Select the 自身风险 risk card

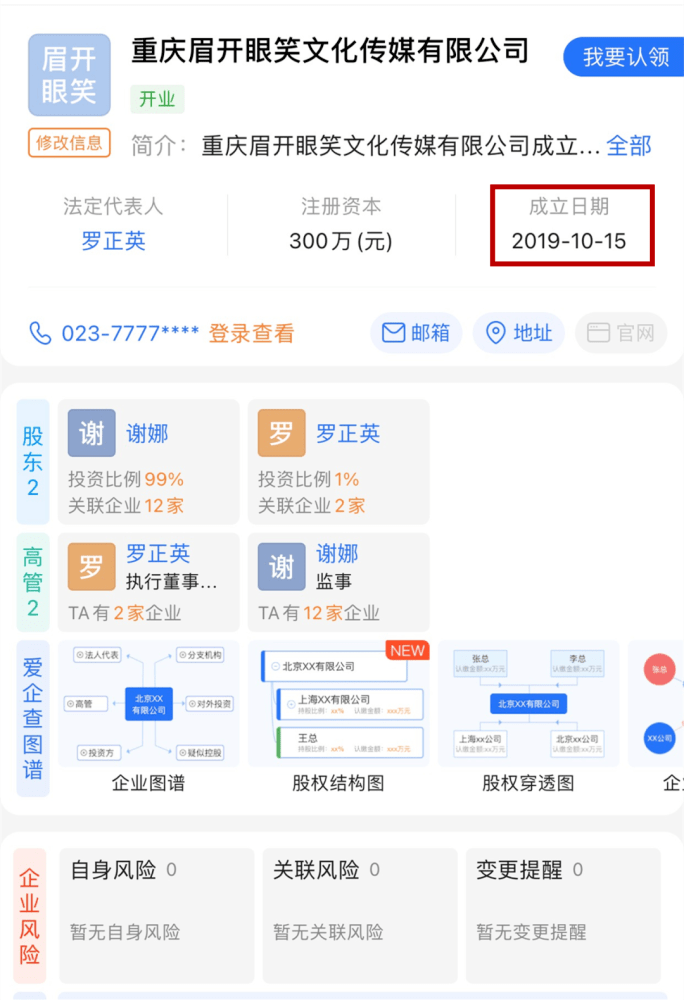coord(157,915)
